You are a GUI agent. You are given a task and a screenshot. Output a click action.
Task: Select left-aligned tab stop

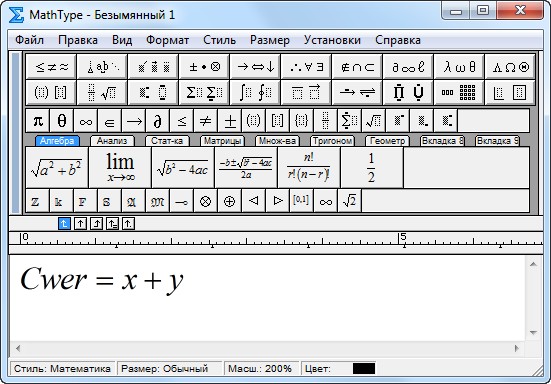click(x=64, y=223)
